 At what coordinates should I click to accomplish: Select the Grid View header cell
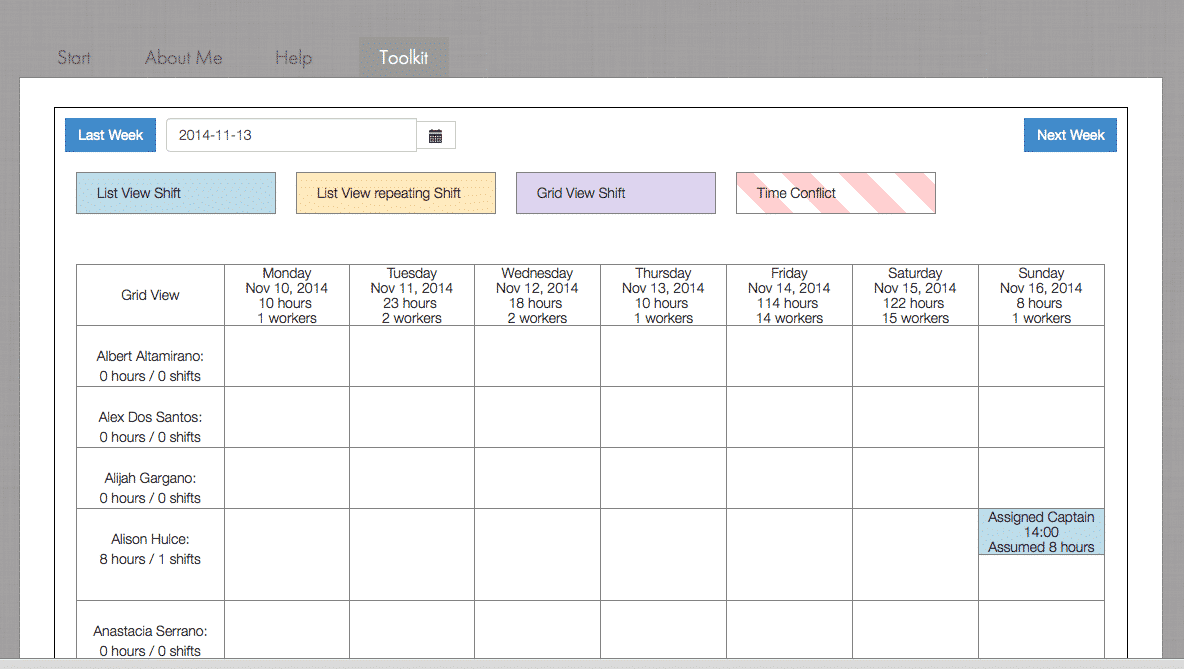click(150, 295)
